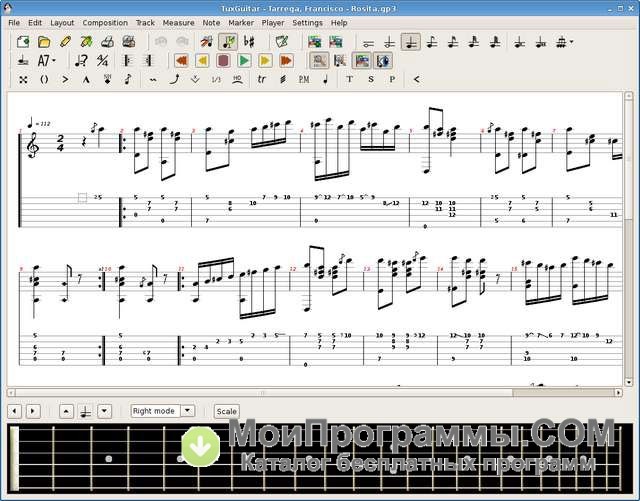Apply trill tr effect
640x501 pixels.
pos(262,80)
